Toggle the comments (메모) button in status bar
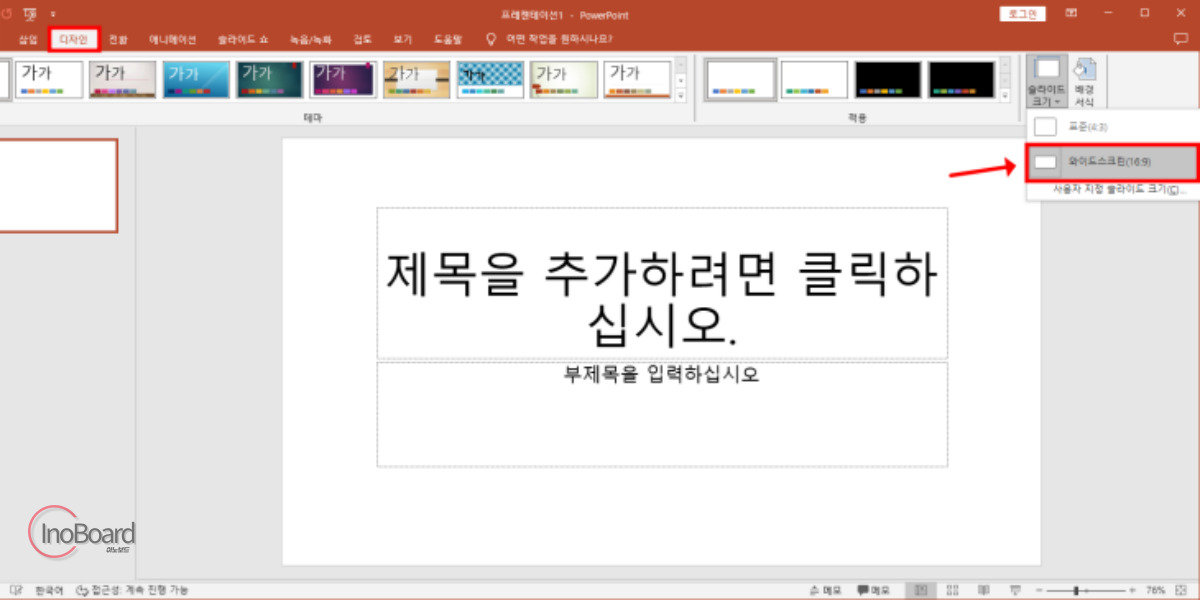The image size is (1200, 600). pyautogui.click(x=874, y=590)
